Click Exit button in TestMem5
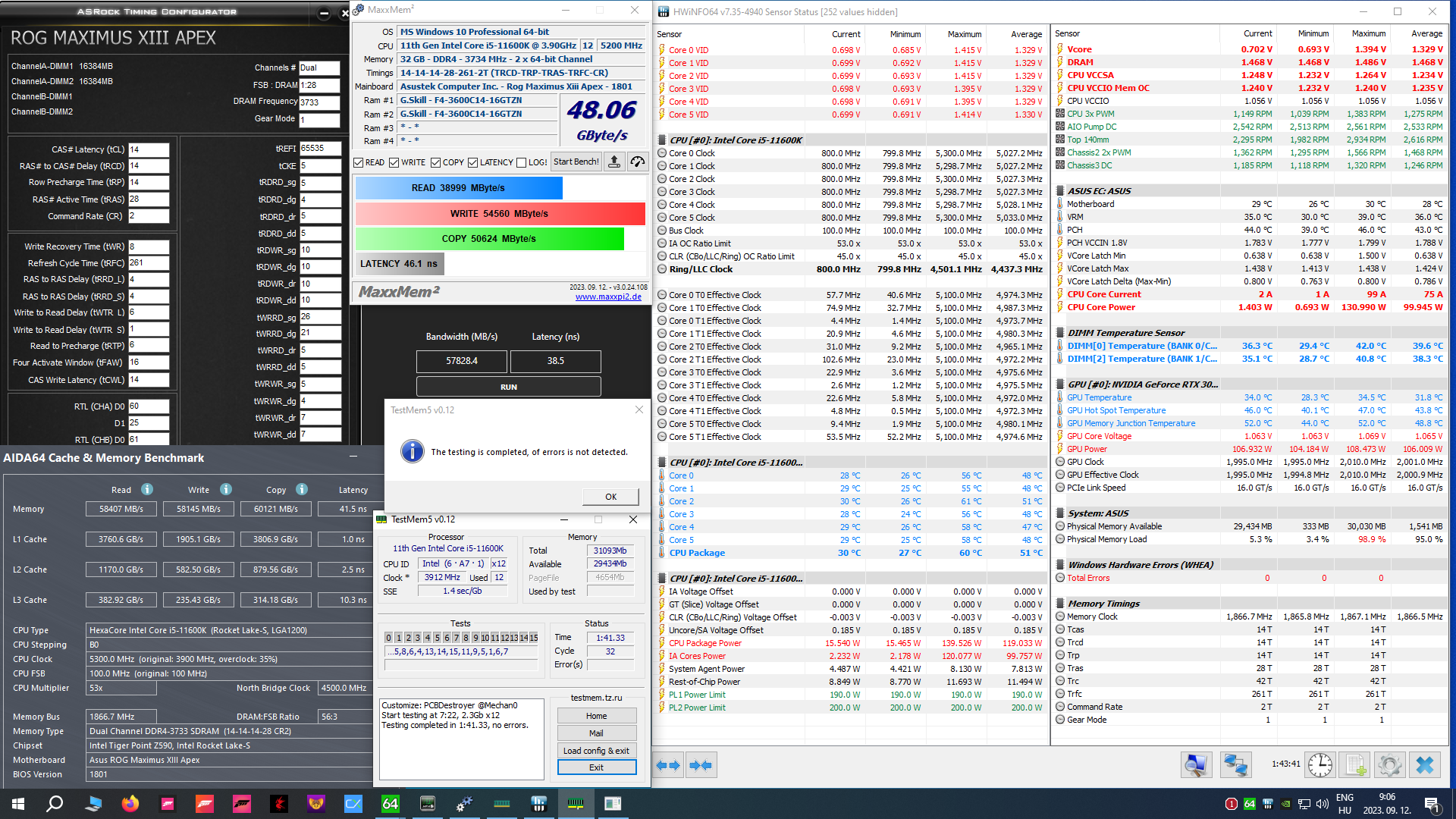This screenshot has height=819, width=1456. pos(597,767)
